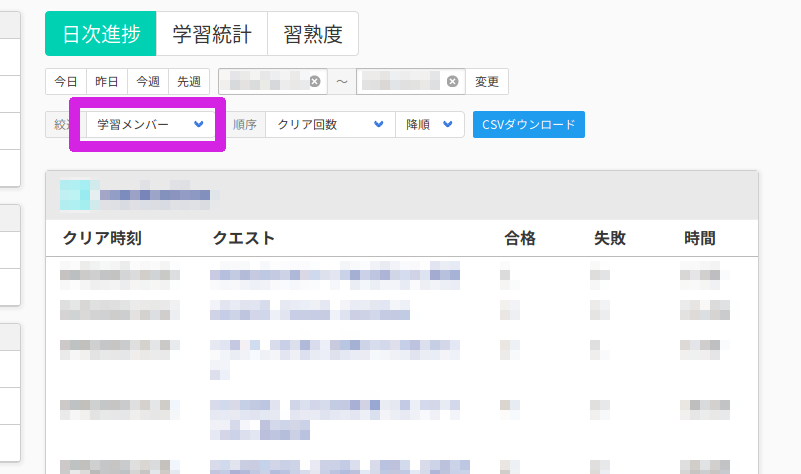Select the 今日 date range button
Viewport: 801px width, 474px height.
(66, 82)
